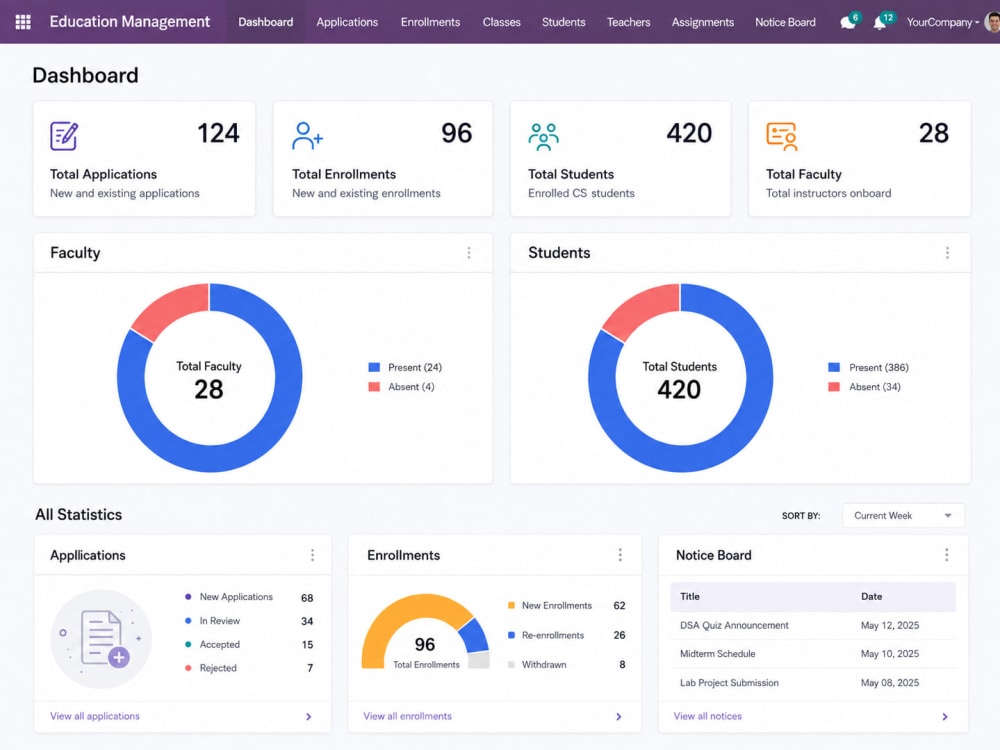This screenshot has width=1000, height=750.
Task: Click the Total Enrollments person-plus icon
Action: [307, 136]
